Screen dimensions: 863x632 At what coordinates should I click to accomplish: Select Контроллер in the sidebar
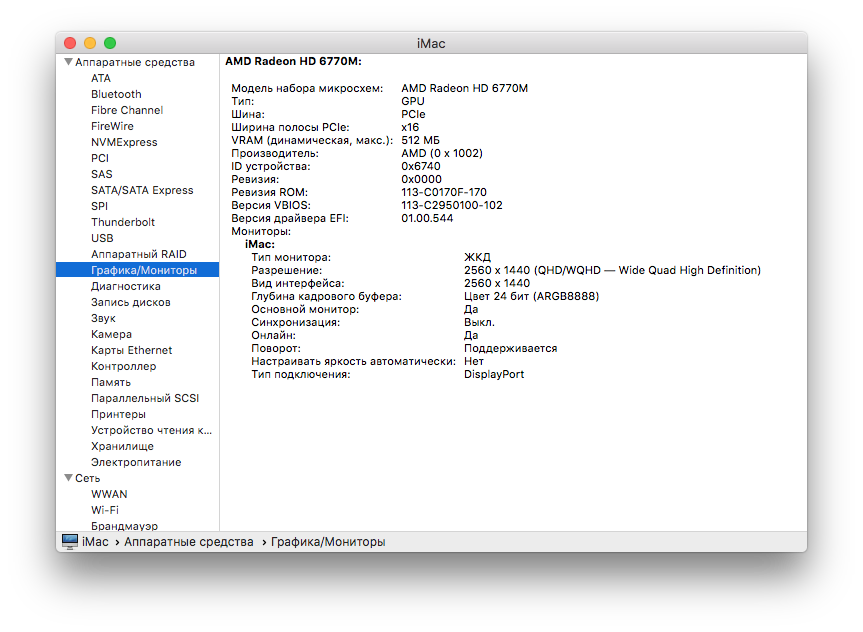click(123, 366)
